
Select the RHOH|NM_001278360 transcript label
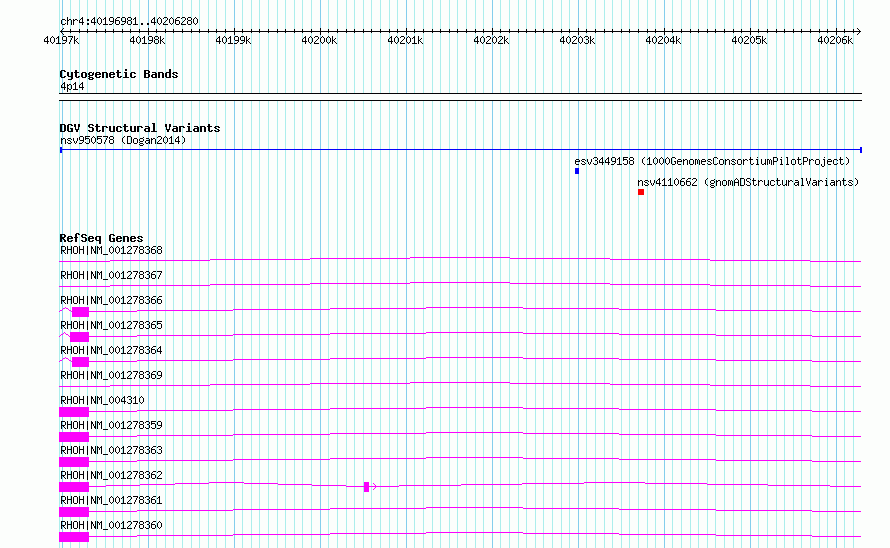[x=111, y=525]
